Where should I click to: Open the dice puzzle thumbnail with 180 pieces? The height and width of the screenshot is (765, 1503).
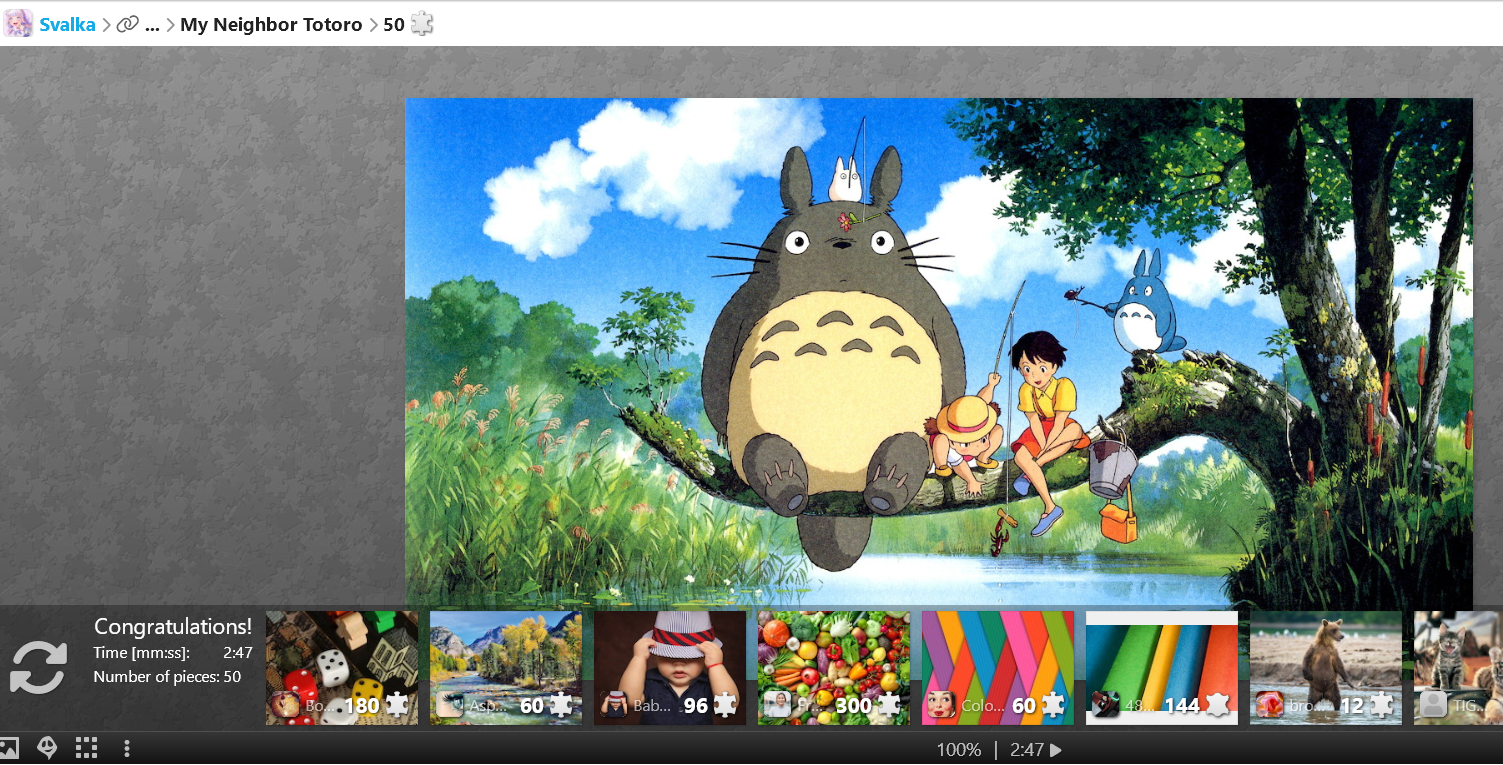342,668
